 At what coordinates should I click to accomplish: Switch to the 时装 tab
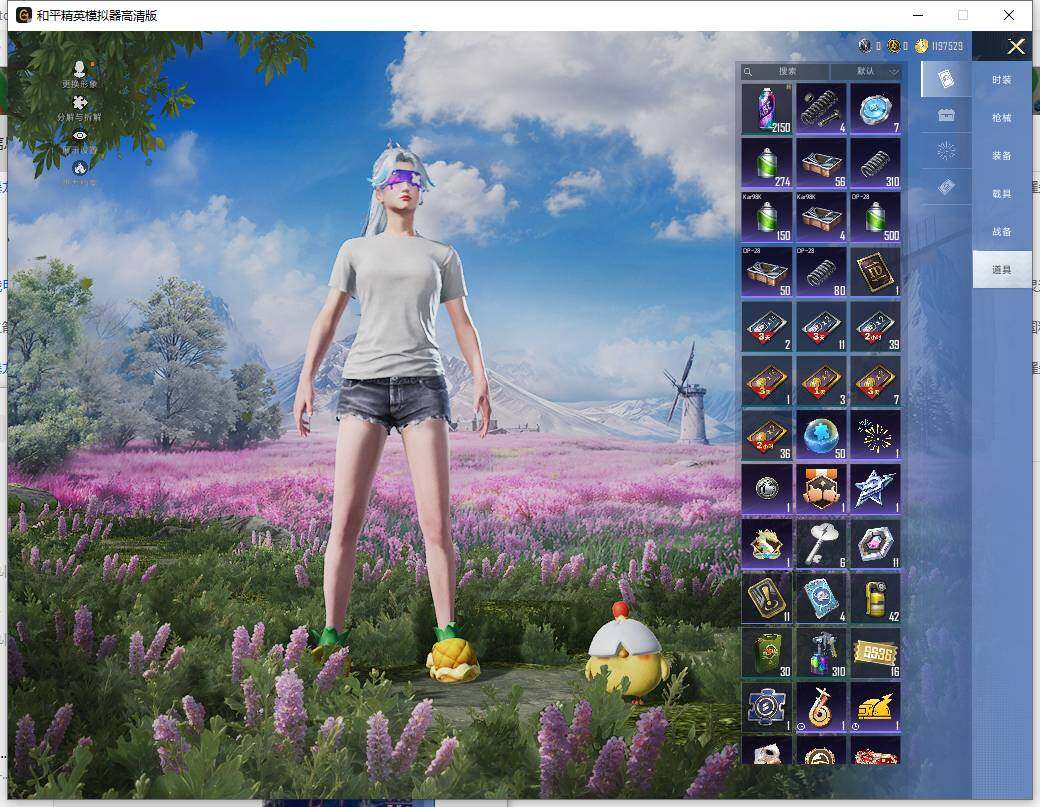click(x=1002, y=80)
